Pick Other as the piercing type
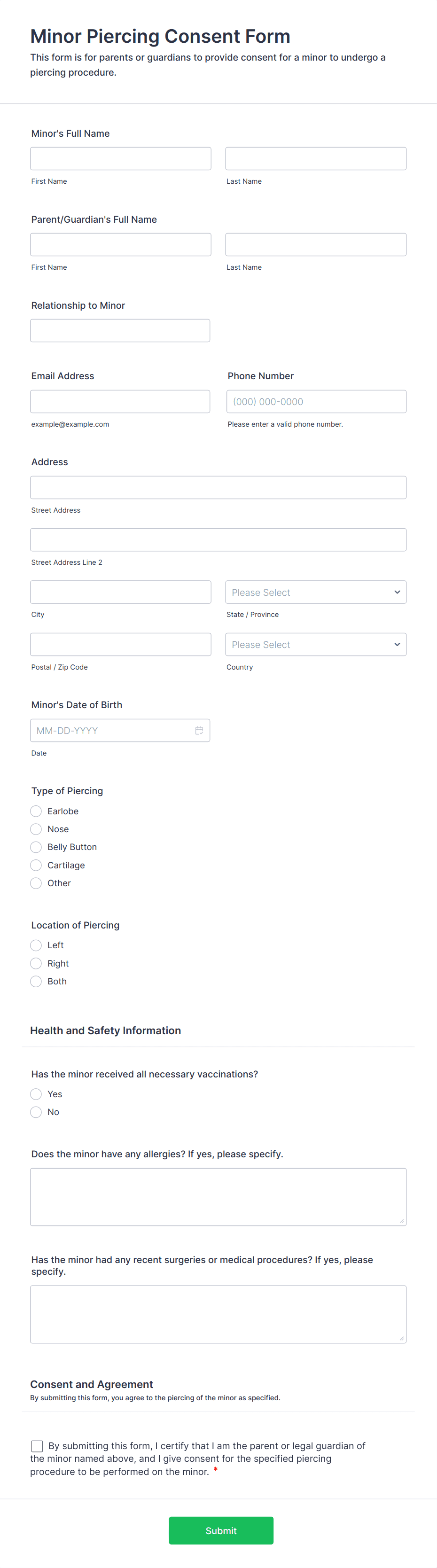 [36, 882]
